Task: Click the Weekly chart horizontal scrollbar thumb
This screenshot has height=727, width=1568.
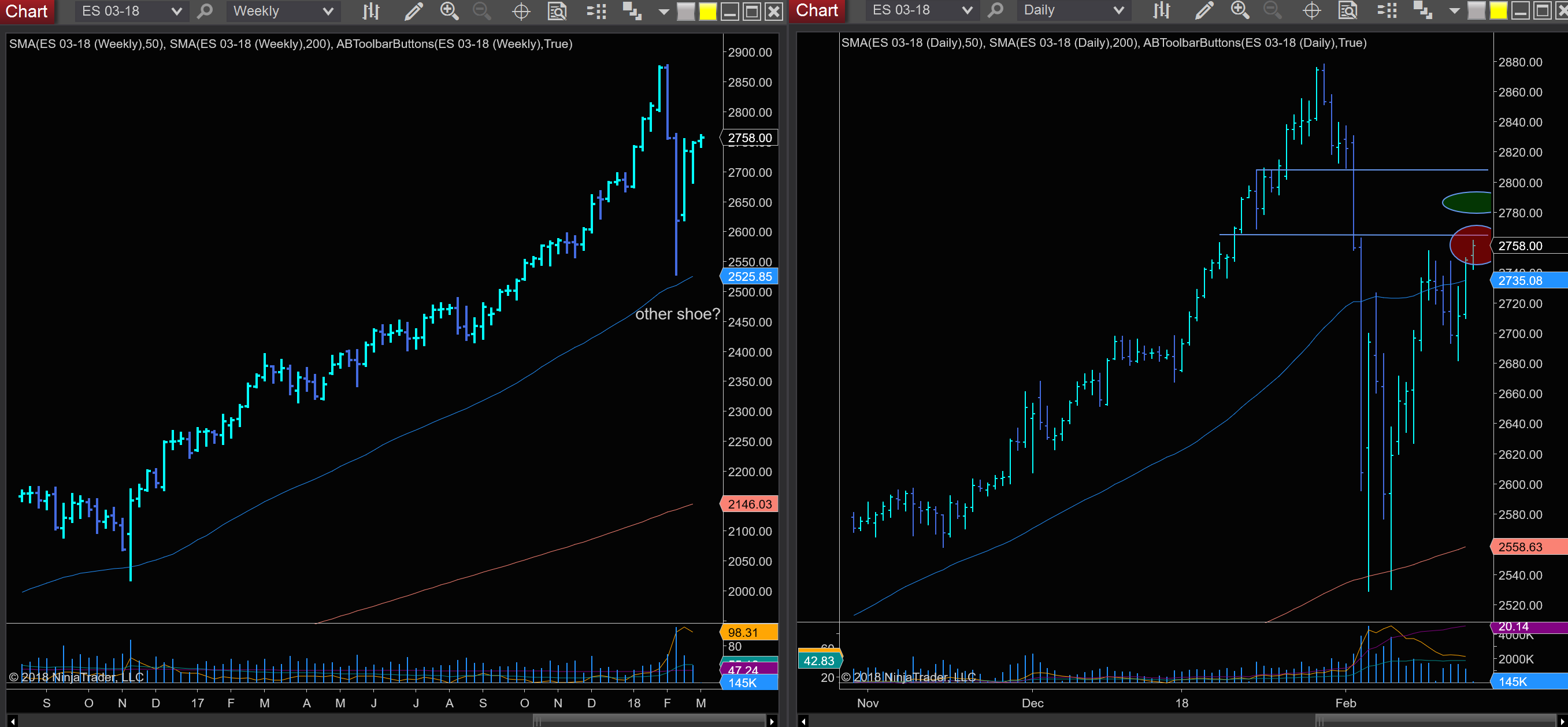Action: click(649, 722)
